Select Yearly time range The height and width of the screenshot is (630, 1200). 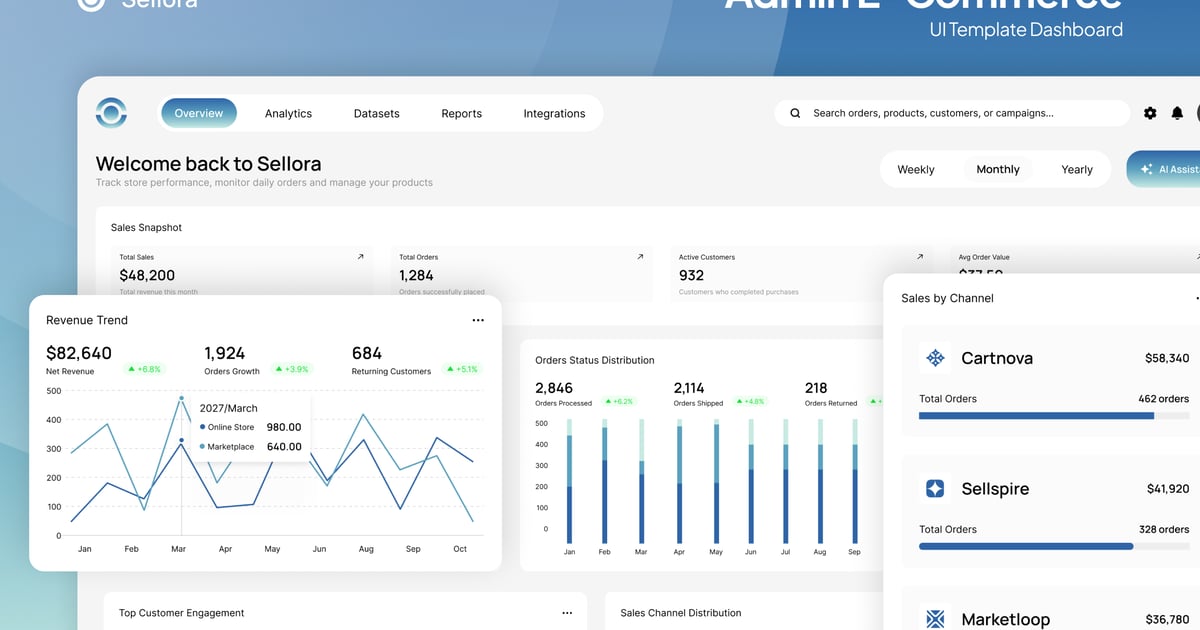(x=1077, y=169)
